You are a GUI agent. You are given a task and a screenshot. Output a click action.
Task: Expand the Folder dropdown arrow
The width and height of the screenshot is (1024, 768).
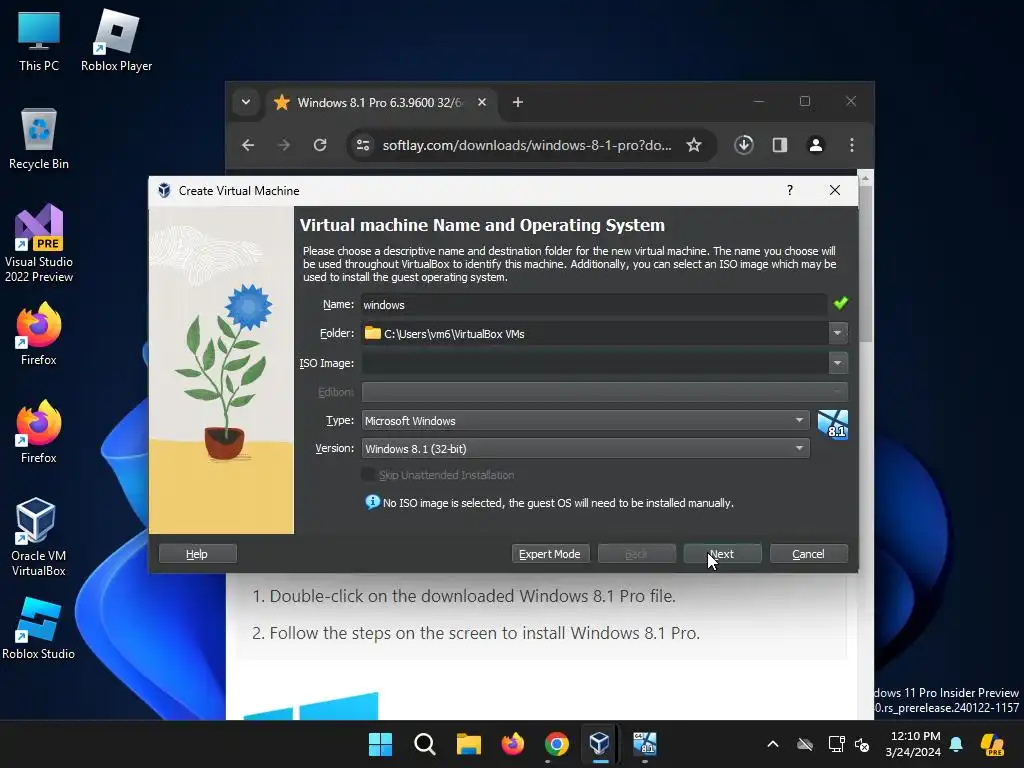[837, 333]
